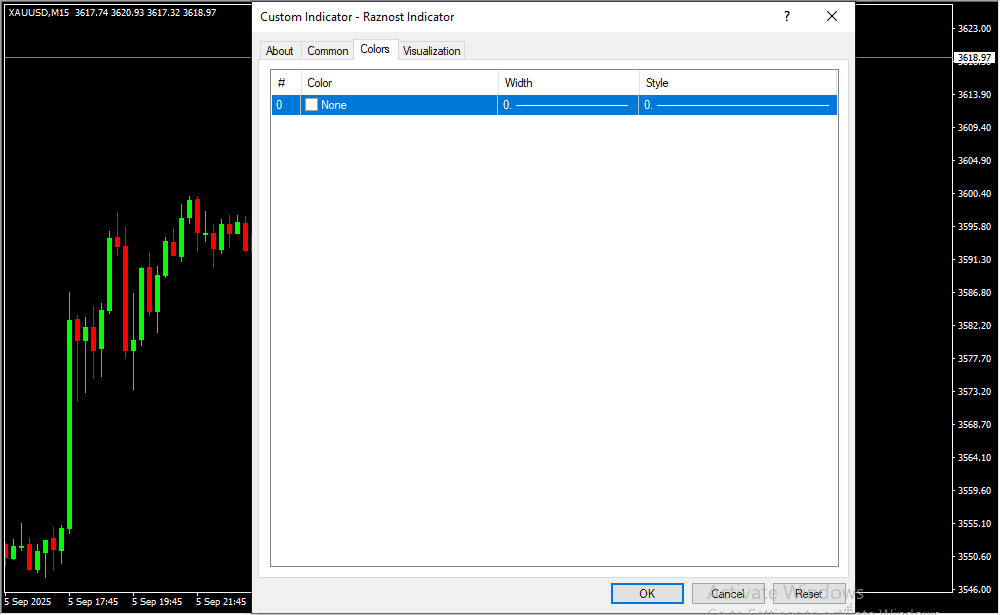
Task: Select the row index 0 cell
Action: [x=284, y=105]
